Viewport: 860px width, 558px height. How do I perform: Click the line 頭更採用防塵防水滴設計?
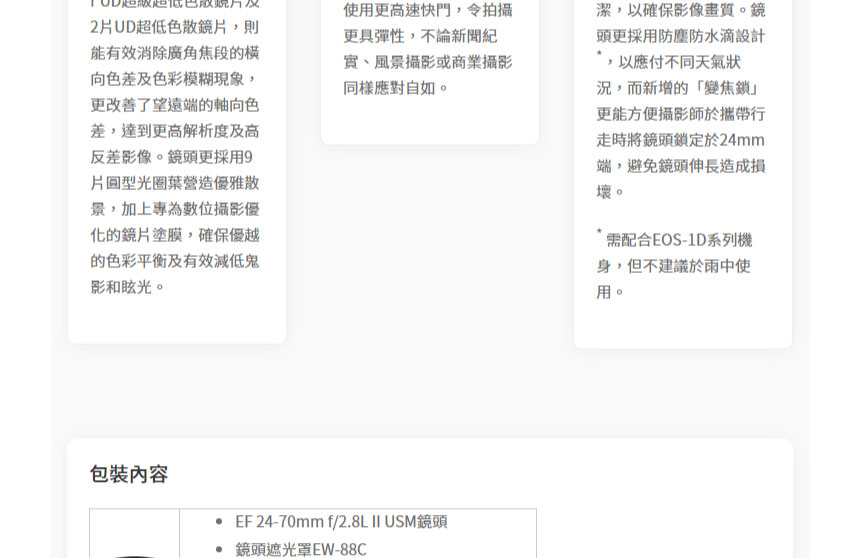click(681, 36)
